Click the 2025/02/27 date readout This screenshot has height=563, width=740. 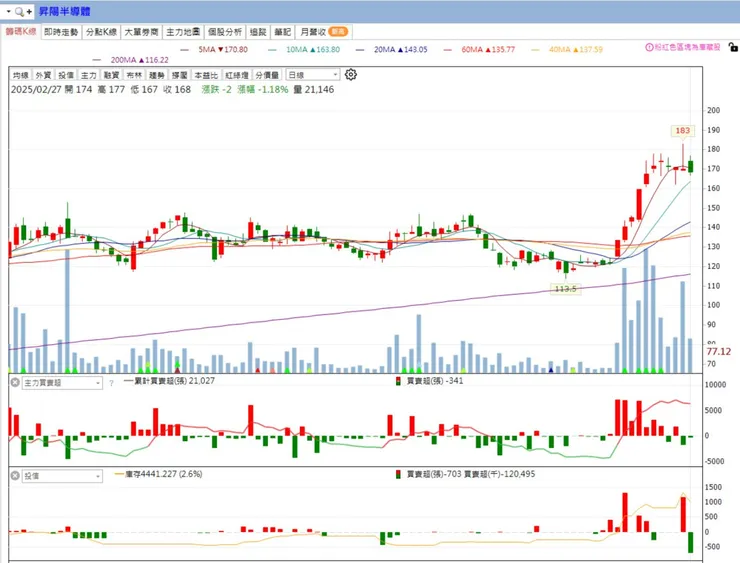click(36, 90)
